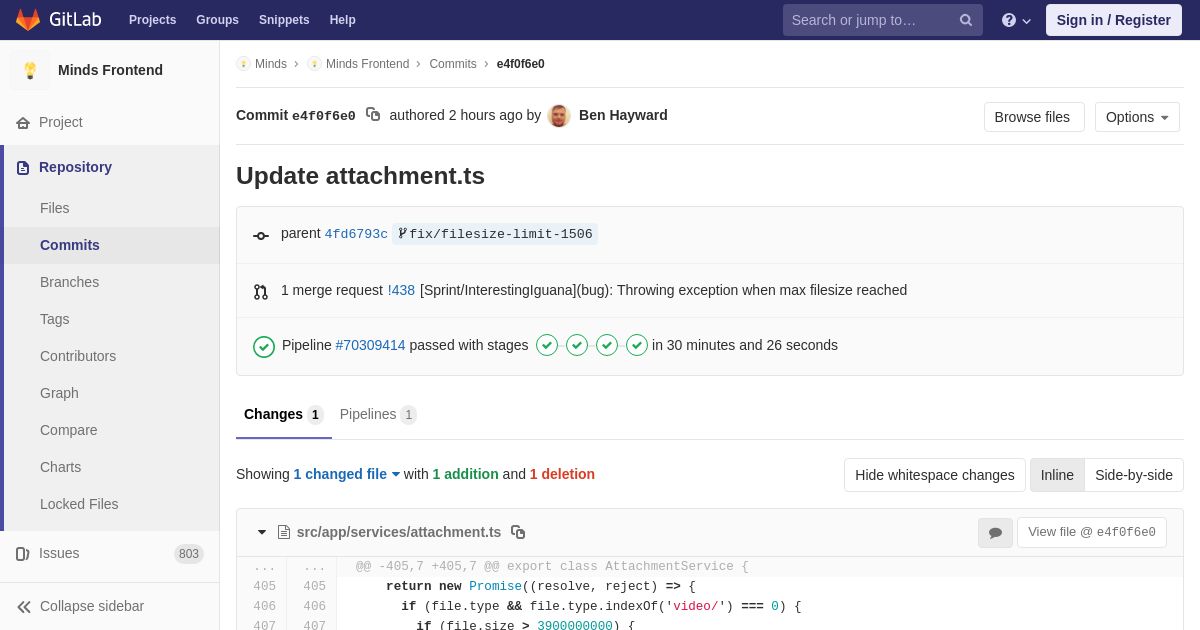
Task: Click Minds Frontend breadcrumb link
Action: pyautogui.click(x=367, y=64)
